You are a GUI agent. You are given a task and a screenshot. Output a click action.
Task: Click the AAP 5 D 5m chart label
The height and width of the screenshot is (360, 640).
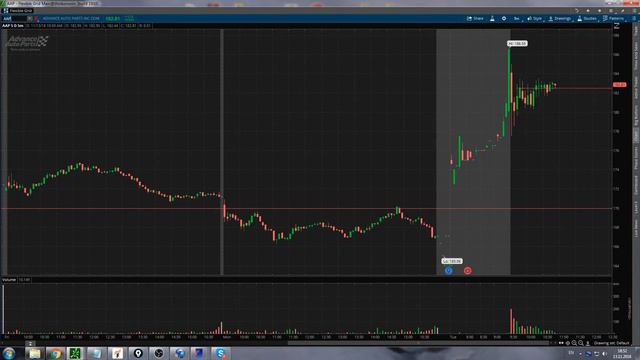point(13,26)
